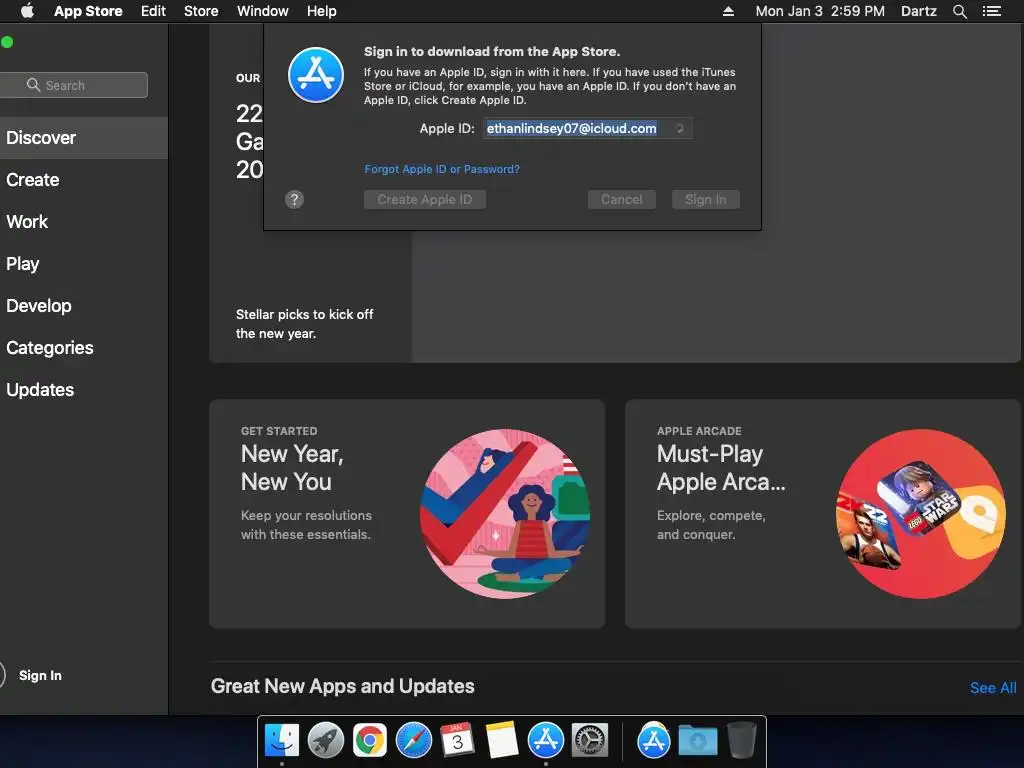The height and width of the screenshot is (768, 1024).
Task: Click the sidebar account avatar icon
Action: [x=1, y=675]
